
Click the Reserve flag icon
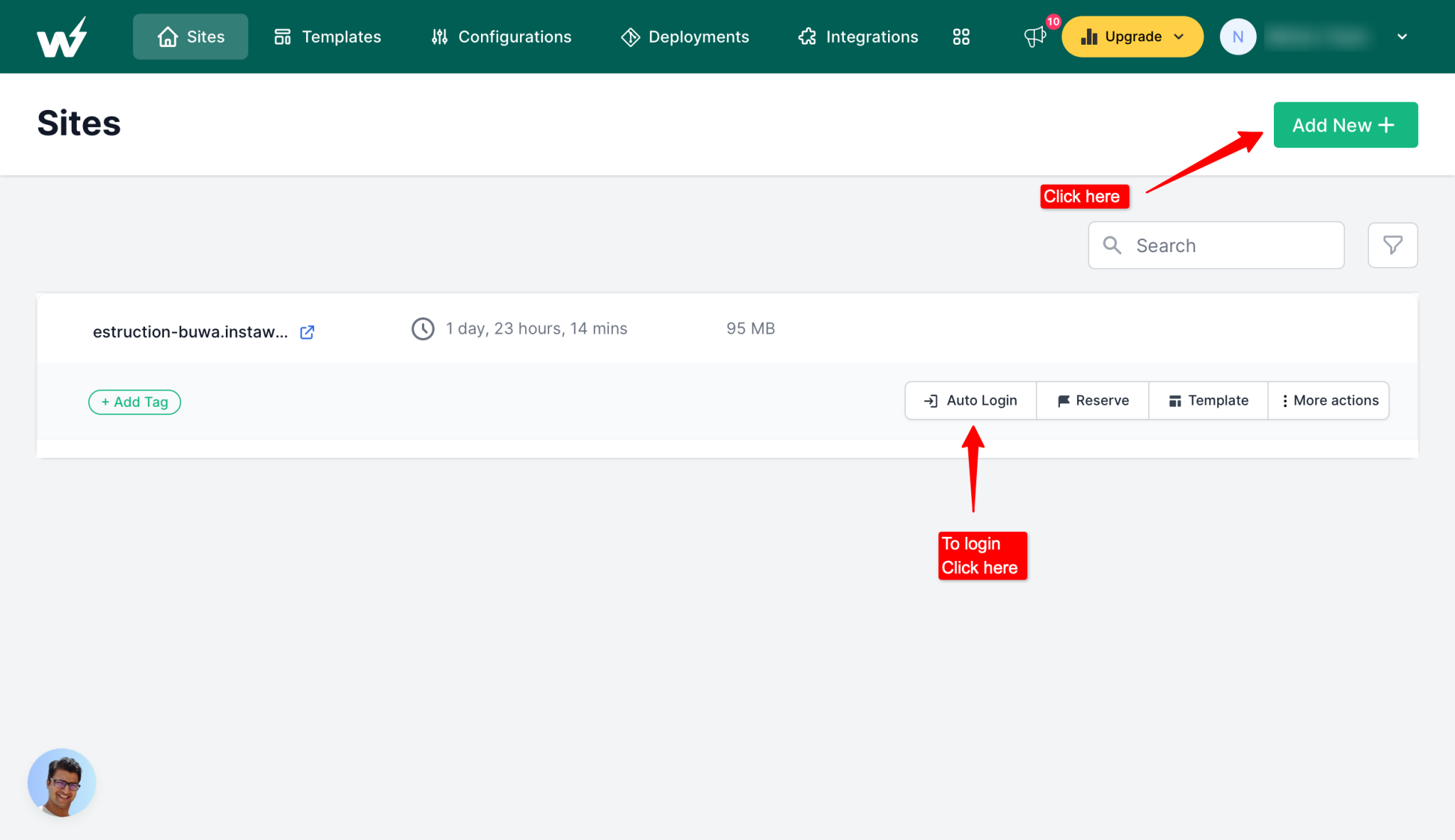[1064, 400]
